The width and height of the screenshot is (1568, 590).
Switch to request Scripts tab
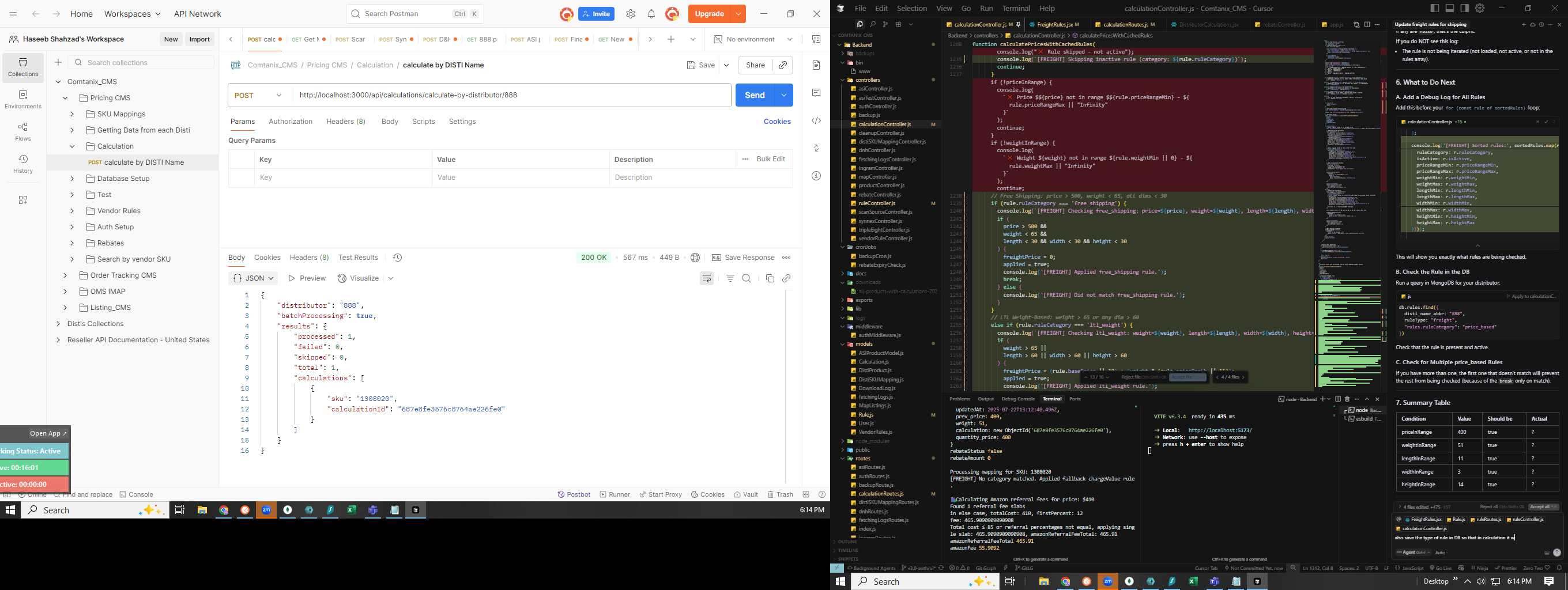click(x=423, y=122)
